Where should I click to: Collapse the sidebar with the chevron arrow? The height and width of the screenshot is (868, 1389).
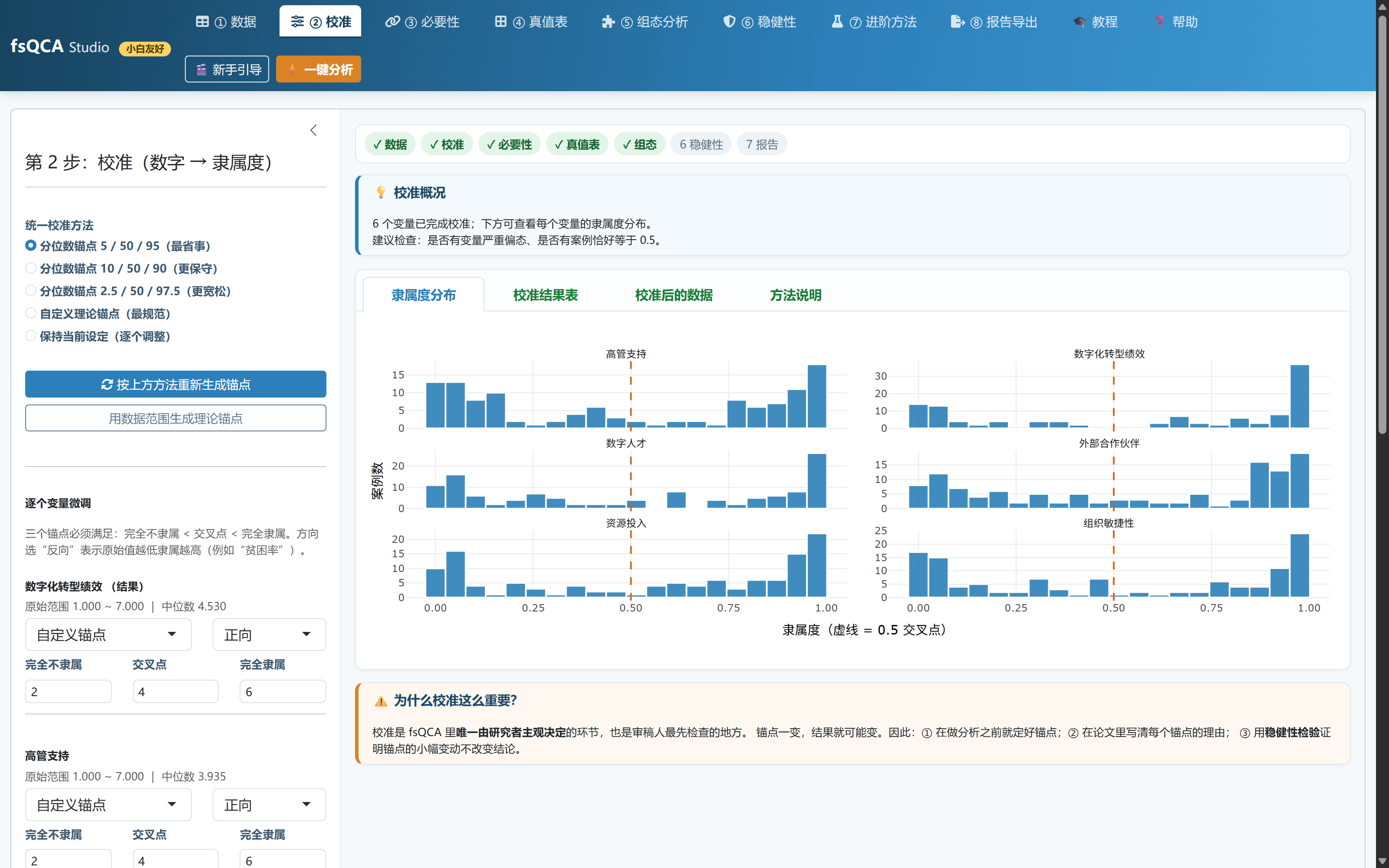[x=313, y=130]
